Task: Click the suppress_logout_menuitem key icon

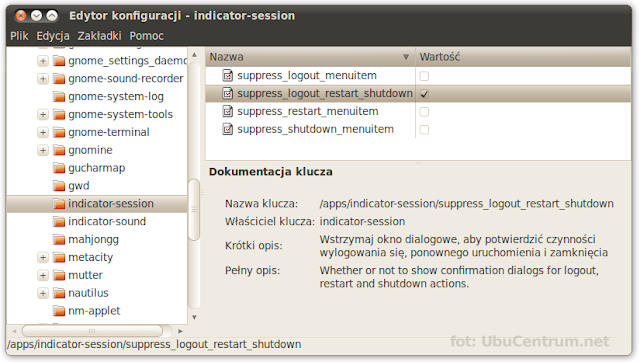Action: 227,76
